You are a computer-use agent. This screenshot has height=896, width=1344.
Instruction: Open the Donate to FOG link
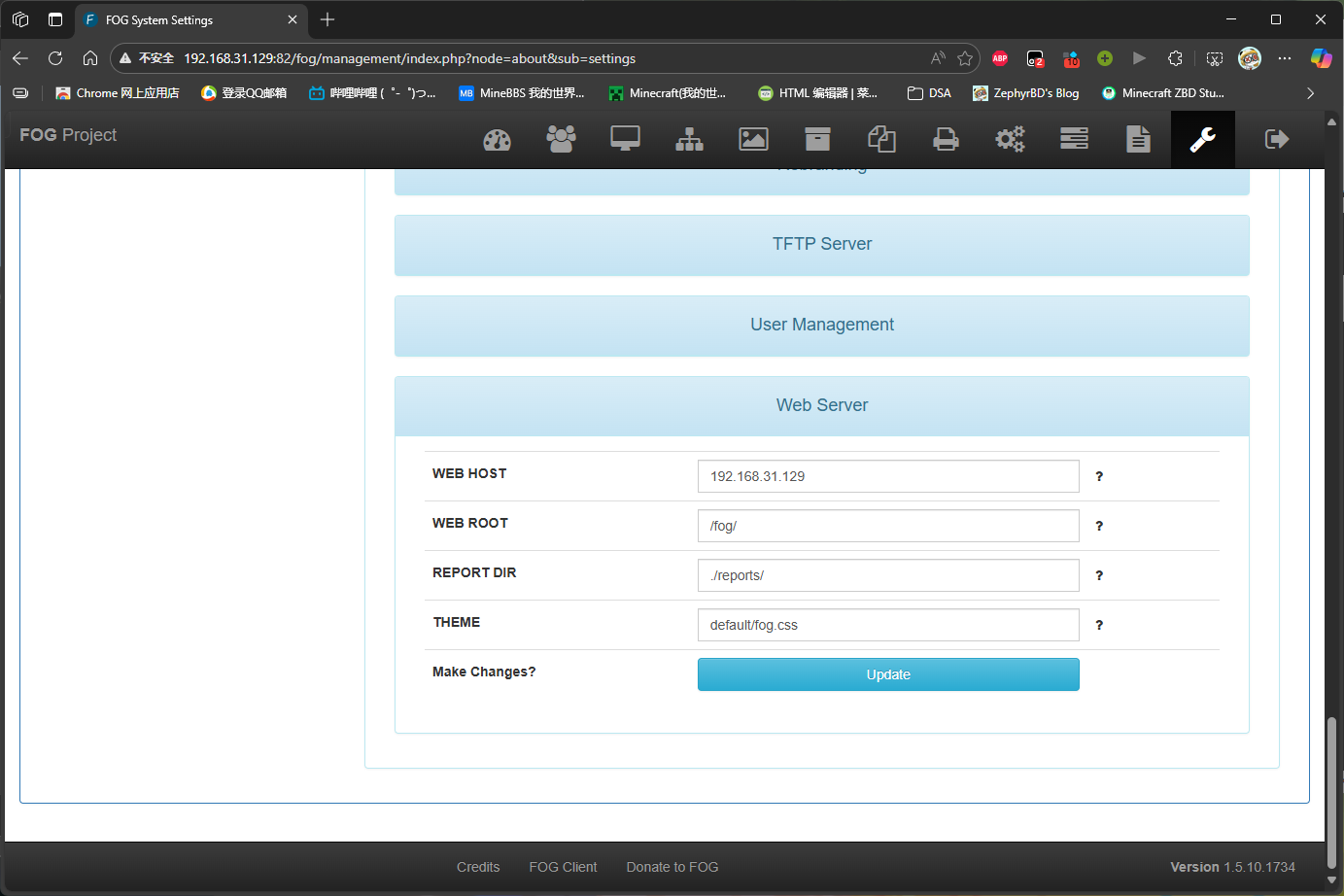(672, 867)
